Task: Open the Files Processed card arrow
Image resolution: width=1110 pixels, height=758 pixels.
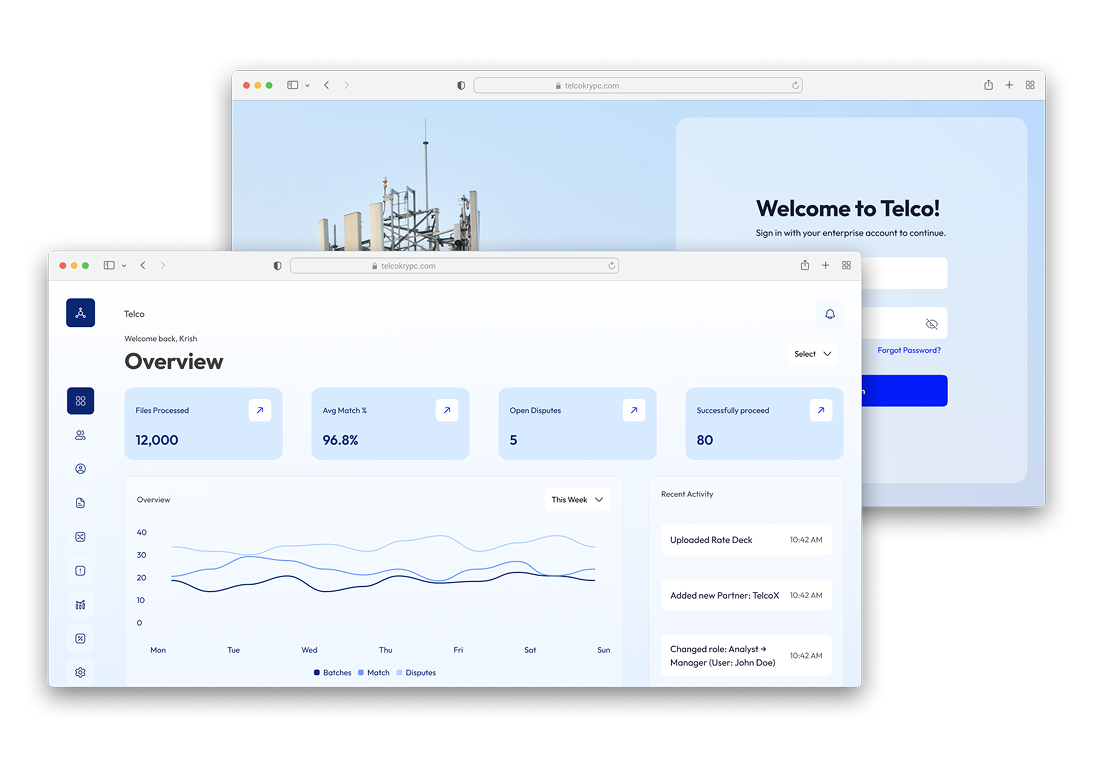Action: (260, 410)
